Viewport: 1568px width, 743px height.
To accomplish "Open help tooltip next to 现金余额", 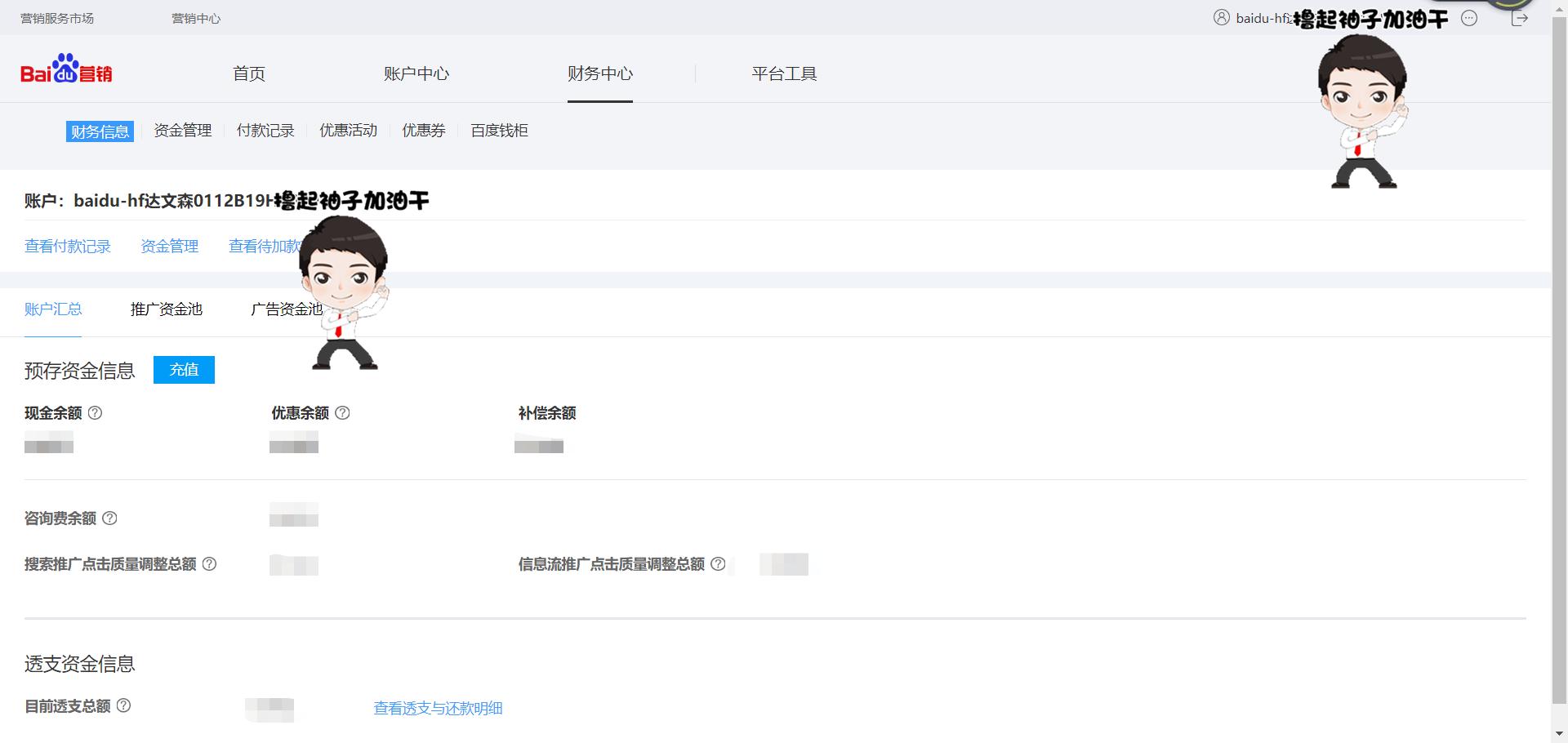I will [x=96, y=413].
